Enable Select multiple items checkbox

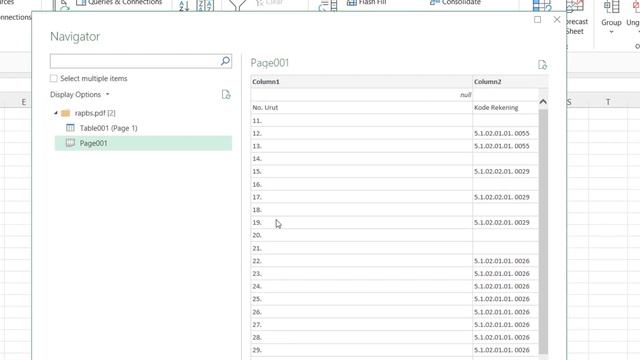(53, 78)
